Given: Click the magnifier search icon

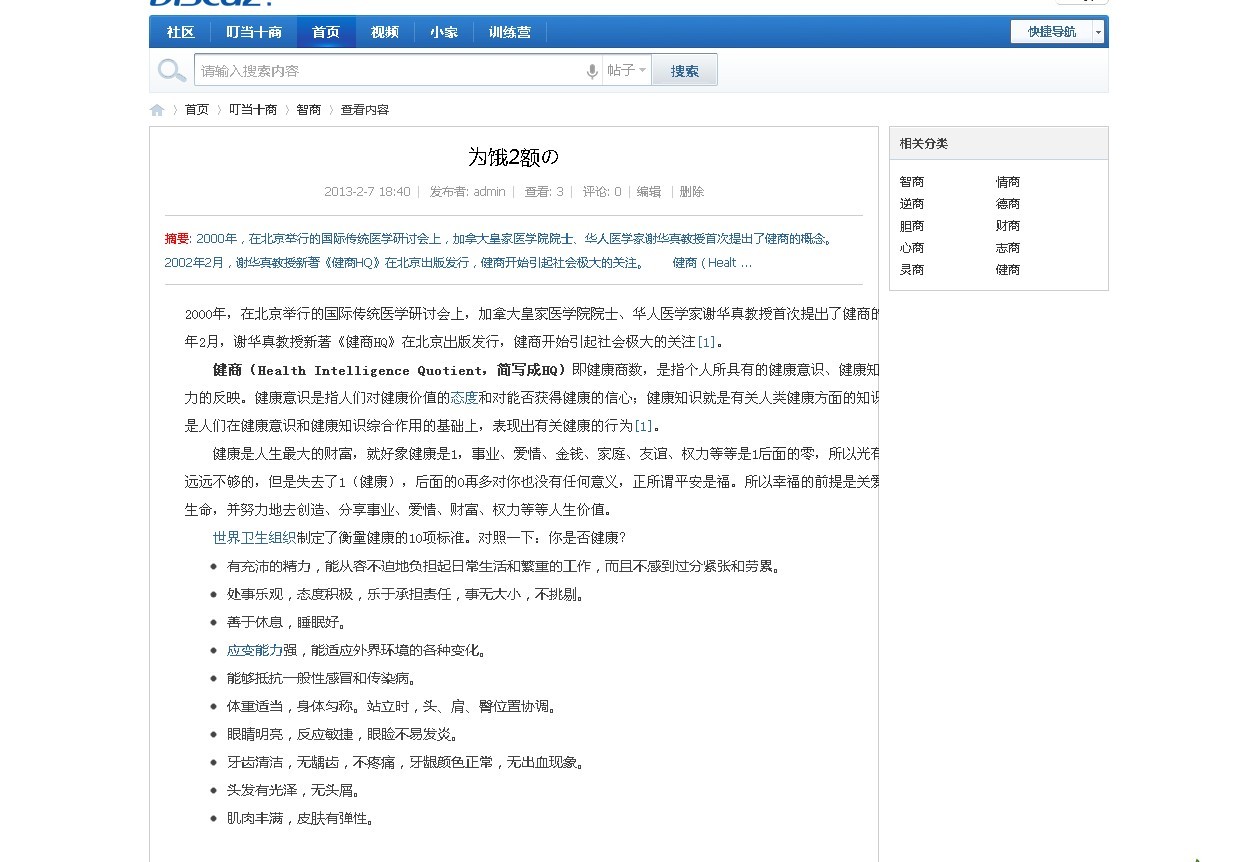Looking at the screenshot, I should 172,70.
